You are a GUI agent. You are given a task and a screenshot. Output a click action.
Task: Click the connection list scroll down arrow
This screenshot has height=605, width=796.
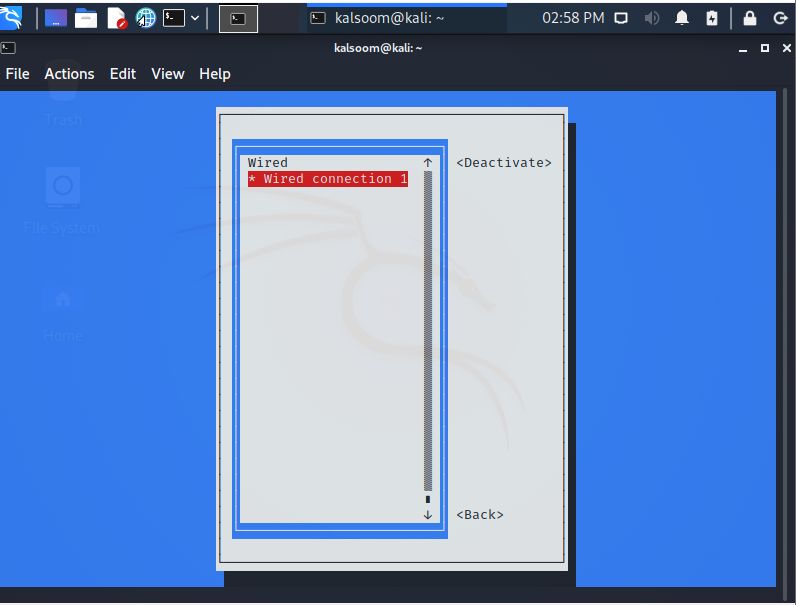427,515
